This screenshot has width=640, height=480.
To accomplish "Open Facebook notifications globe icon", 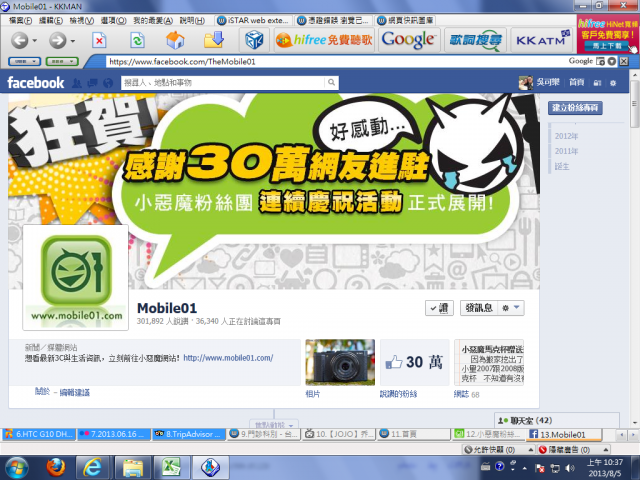I will [x=108, y=83].
